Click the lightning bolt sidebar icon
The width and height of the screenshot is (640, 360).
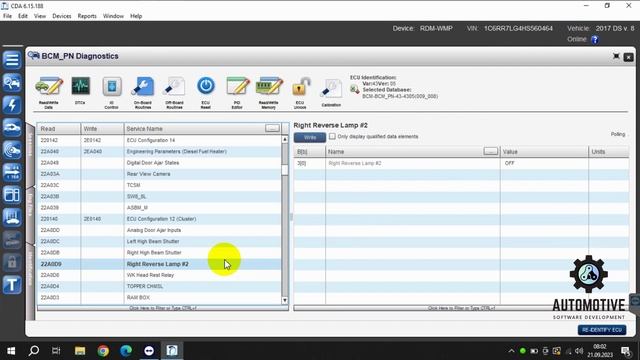[x=12, y=105]
